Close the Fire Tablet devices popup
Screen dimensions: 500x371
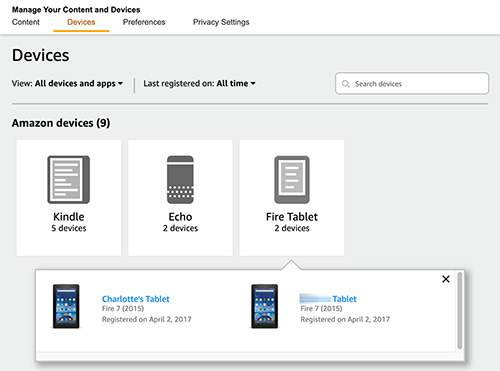(x=446, y=279)
